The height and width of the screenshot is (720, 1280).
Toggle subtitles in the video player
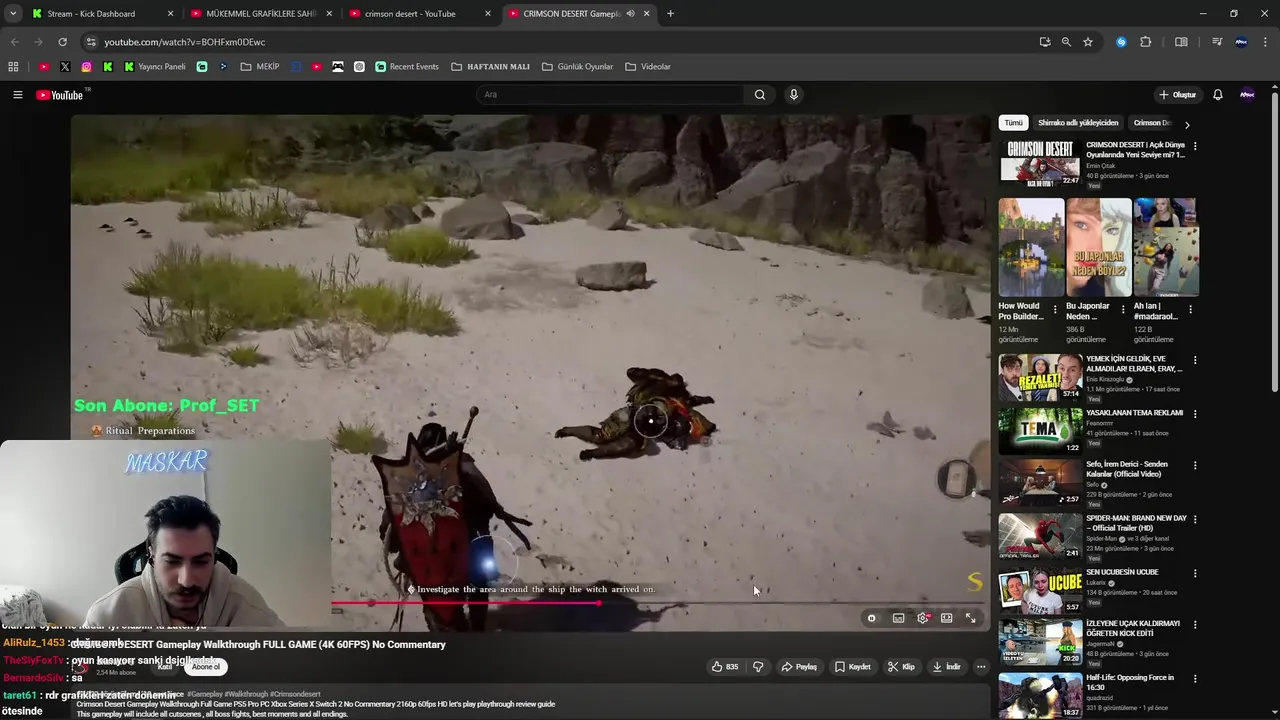(898, 618)
